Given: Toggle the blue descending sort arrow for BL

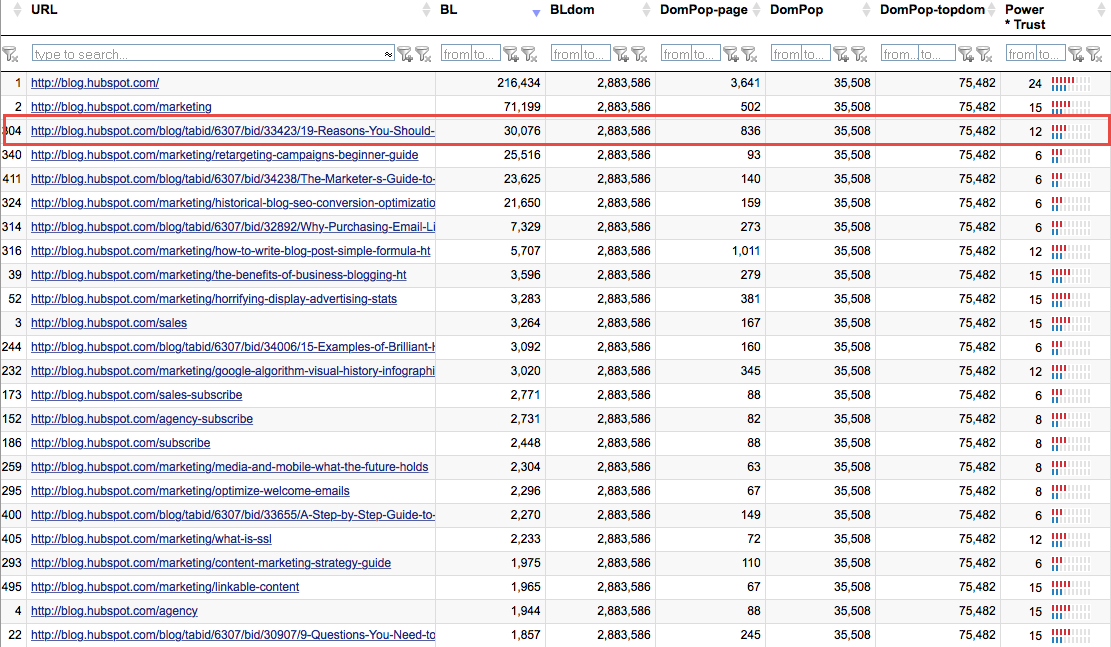Looking at the screenshot, I should (536, 13).
